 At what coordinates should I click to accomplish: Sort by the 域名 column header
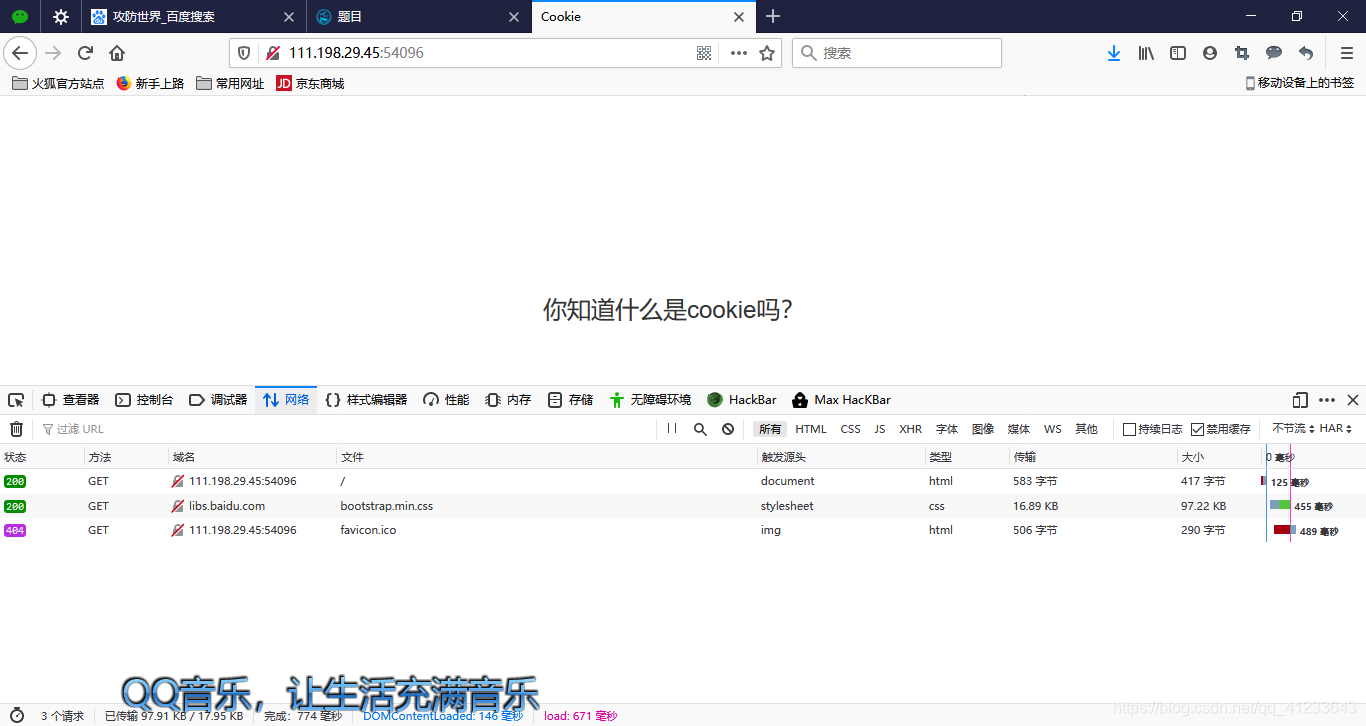click(252, 457)
